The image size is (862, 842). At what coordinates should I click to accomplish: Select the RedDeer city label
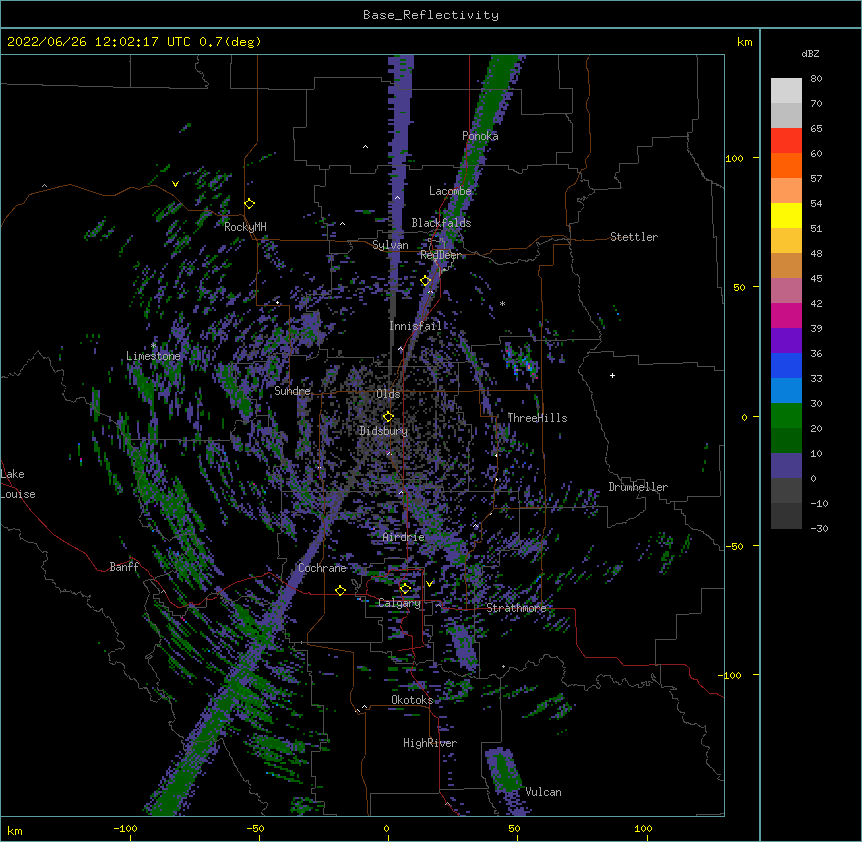point(441,255)
